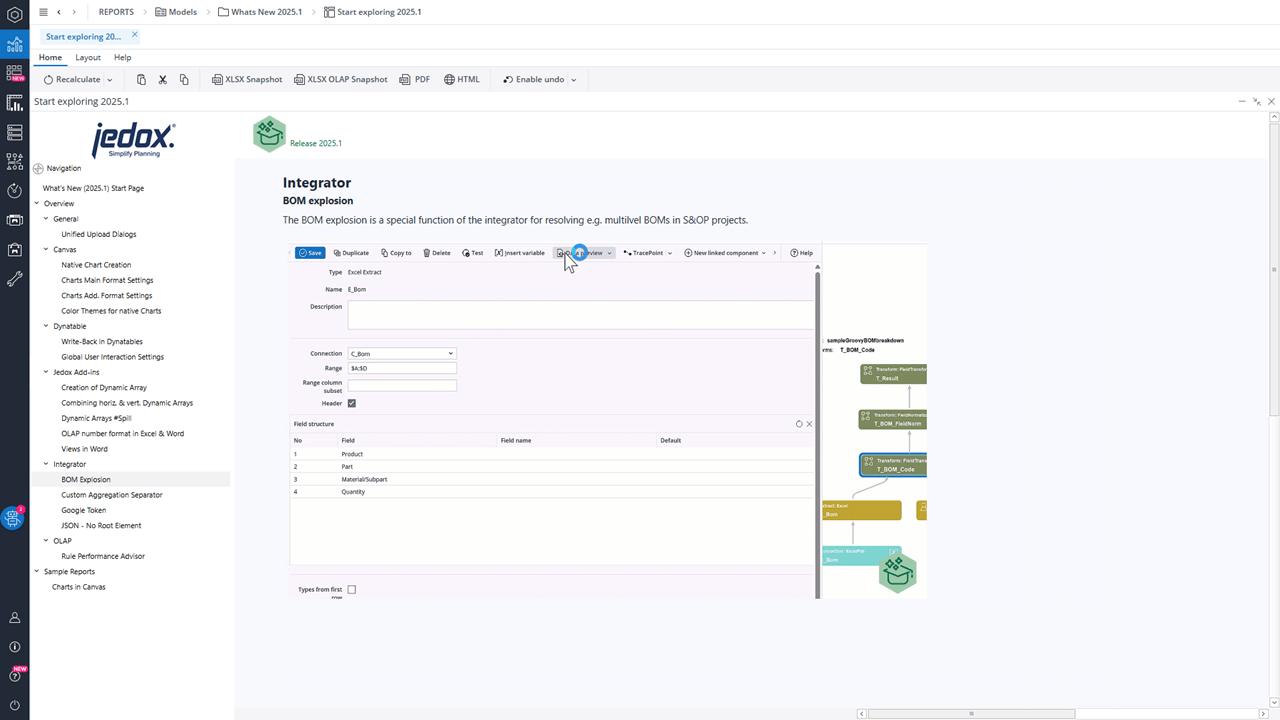Go back using the left arrow

click(x=59, y=11)
